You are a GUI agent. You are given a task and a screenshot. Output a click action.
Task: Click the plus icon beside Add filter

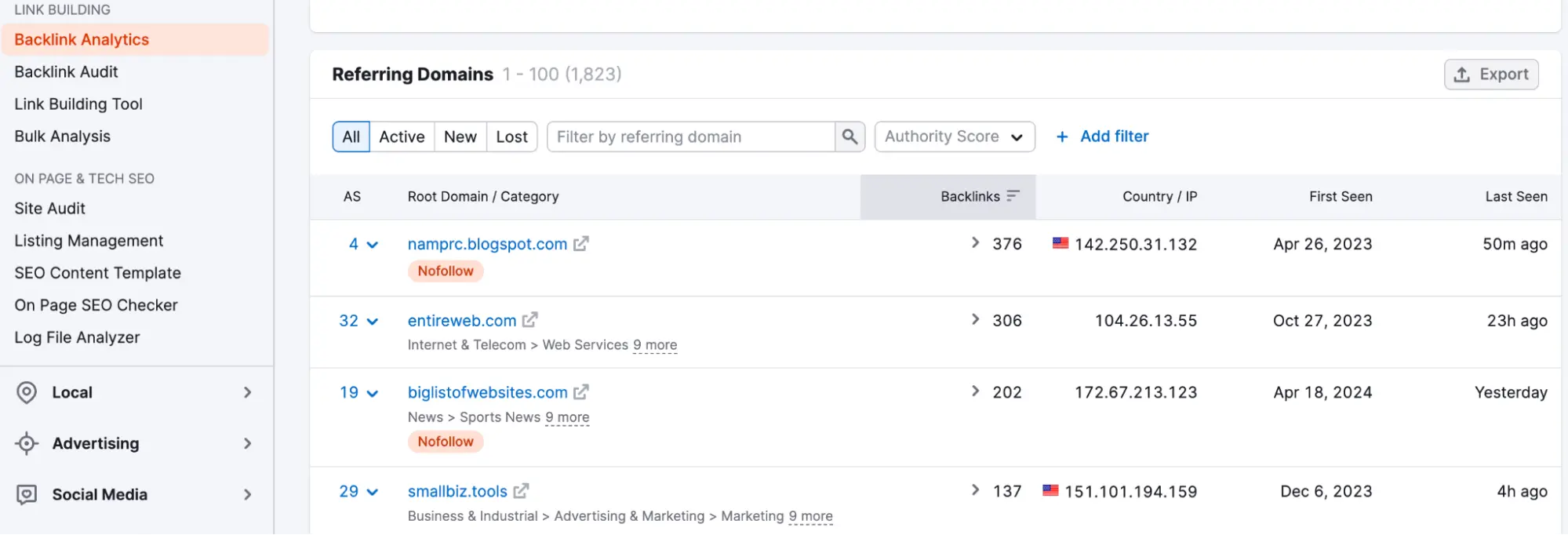tap(1062, 136)
